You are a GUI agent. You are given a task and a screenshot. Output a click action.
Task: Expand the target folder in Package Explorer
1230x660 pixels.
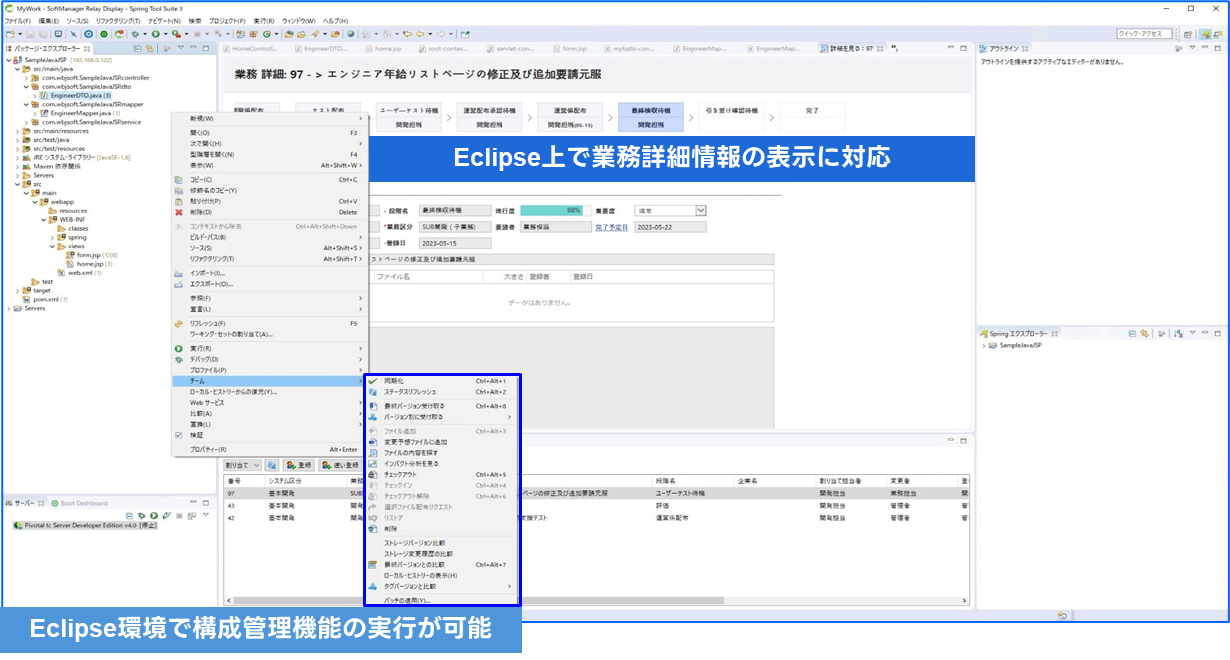click(x=19, y=290)
